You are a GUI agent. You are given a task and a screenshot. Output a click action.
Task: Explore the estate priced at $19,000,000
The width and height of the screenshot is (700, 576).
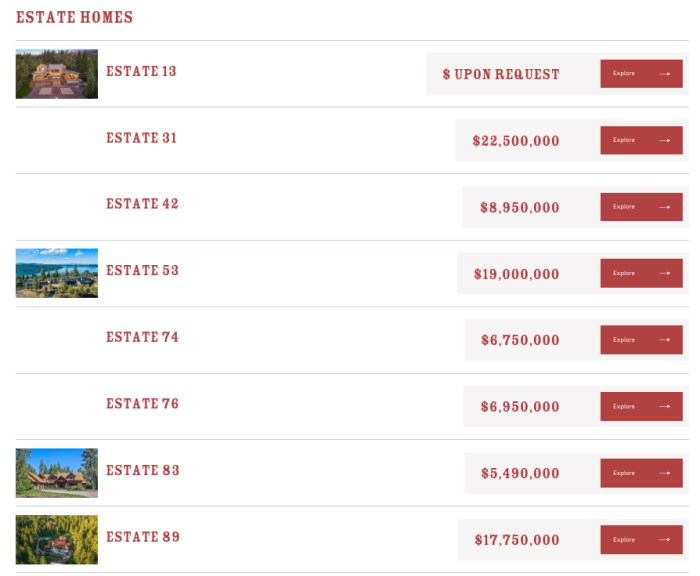pos(641,273)
